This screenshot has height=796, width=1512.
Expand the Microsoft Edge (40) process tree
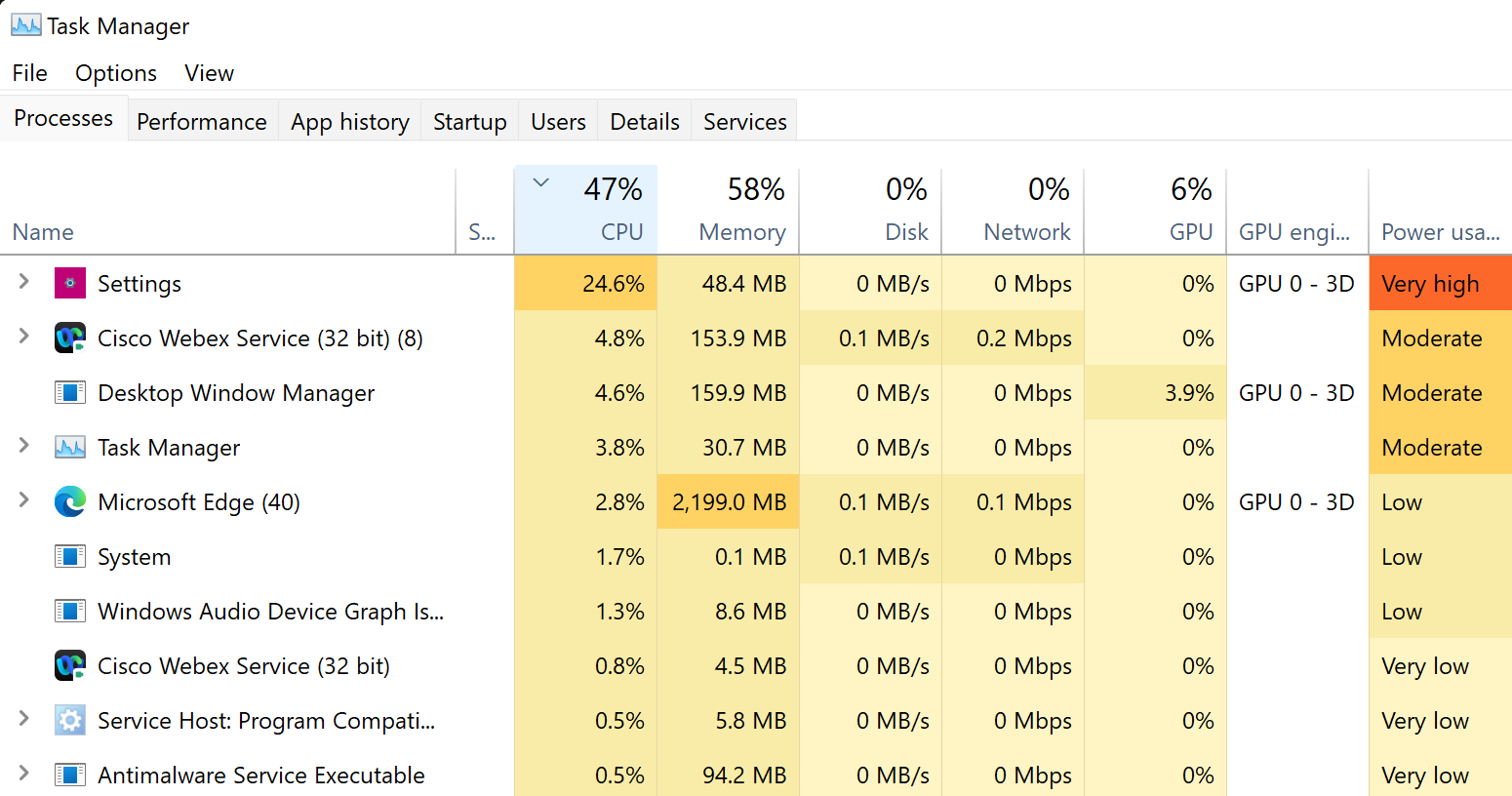24,501
